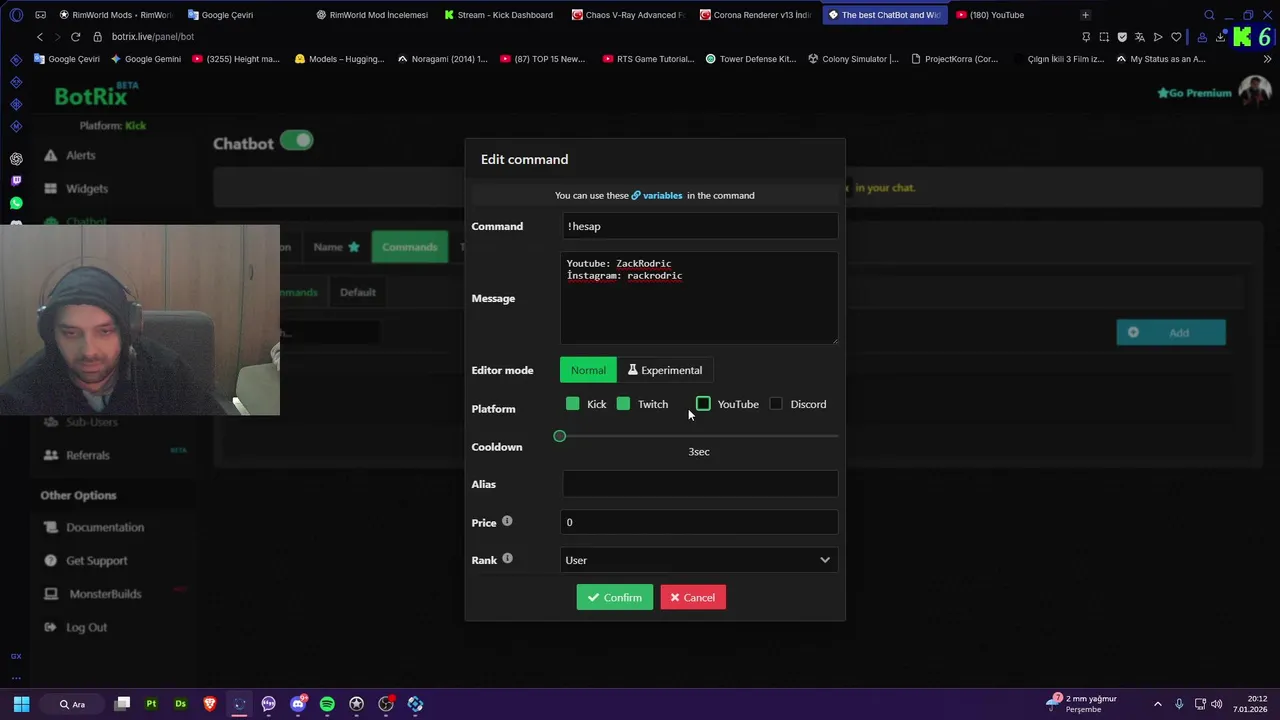Open the weather widget on taskbar
The image size is (1280, 720).
pos(1081,704)
